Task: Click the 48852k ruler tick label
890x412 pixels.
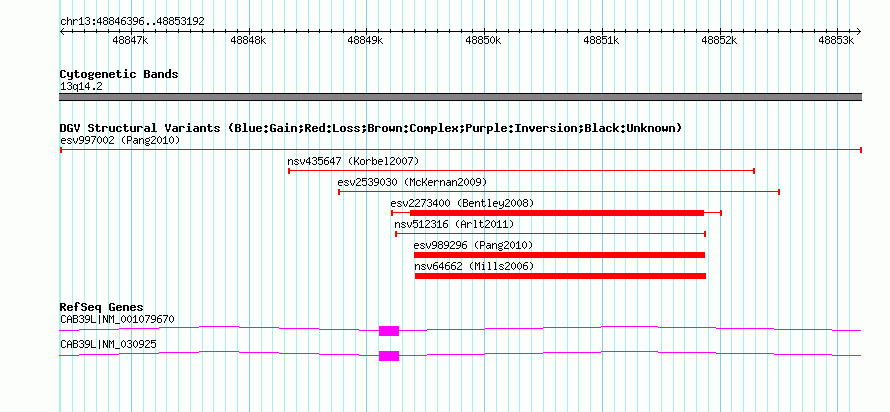Action: coord(720,40)
